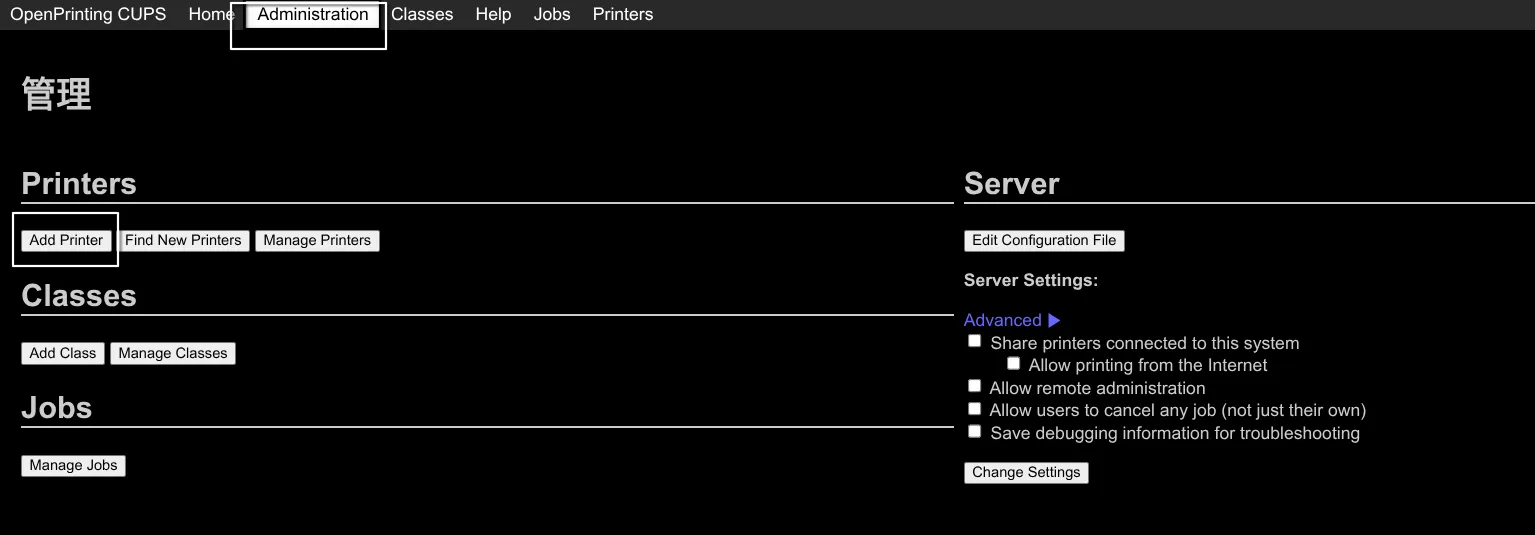Open the Printers navigation tab
This screenshot has height=535, width=1535.
tap(622, 14)
